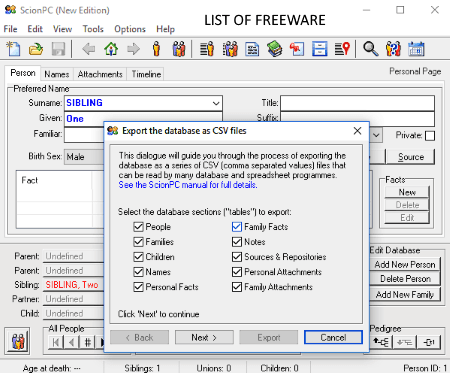Expand the Surname dropdown list
The width and height of the screenshot is (450, 373).
tap(216, 103)
